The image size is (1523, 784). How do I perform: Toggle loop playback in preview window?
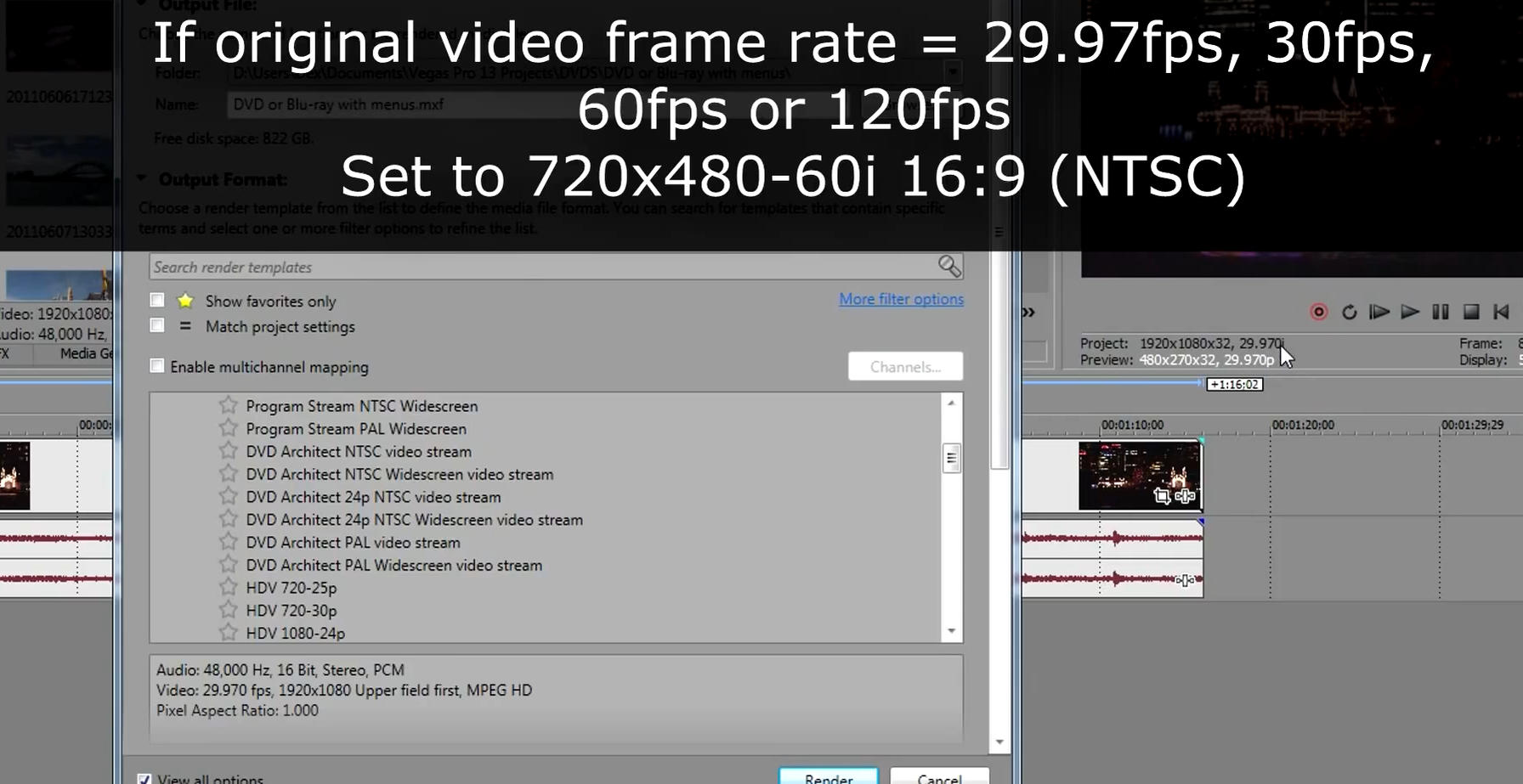pos(1349,312)
